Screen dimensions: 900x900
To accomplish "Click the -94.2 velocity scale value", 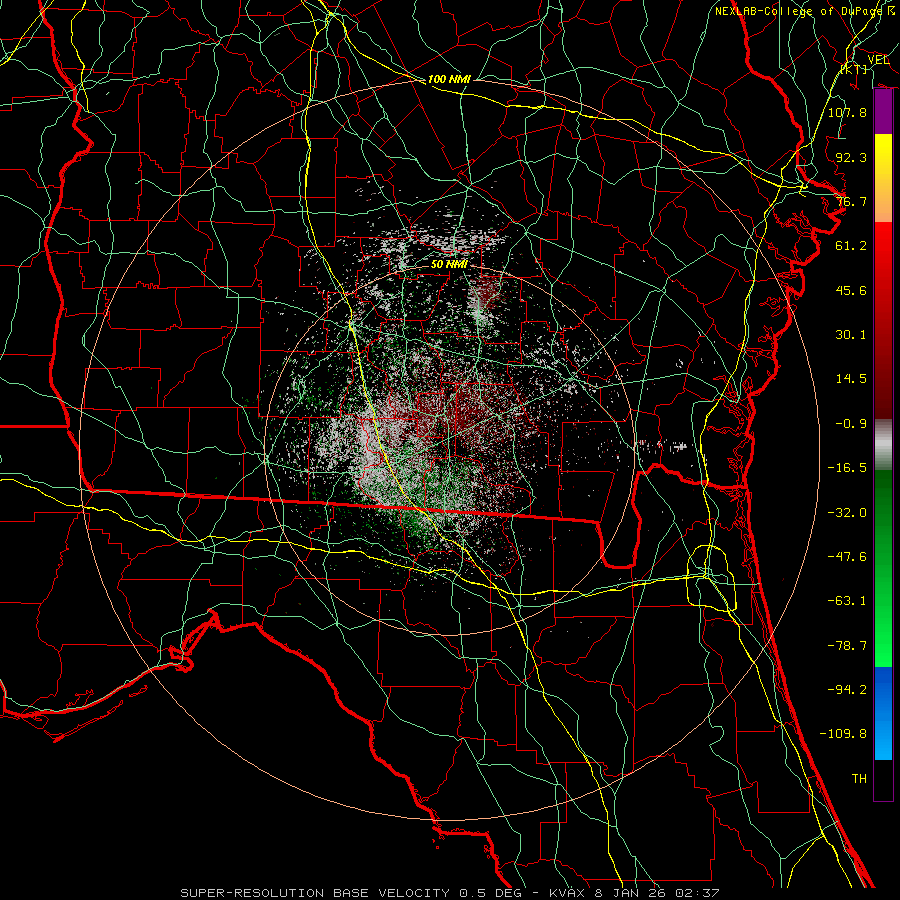I will pyautogui.click(x=847, y=690).
